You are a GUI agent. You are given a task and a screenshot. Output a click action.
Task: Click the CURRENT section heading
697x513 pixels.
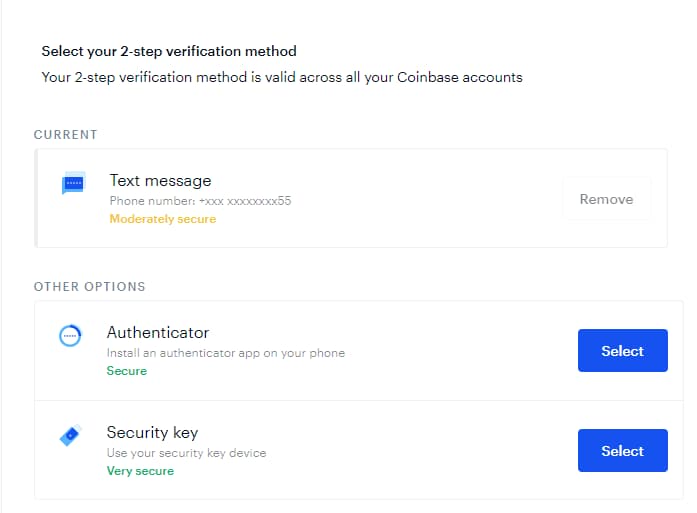click(x=65, y=135)
